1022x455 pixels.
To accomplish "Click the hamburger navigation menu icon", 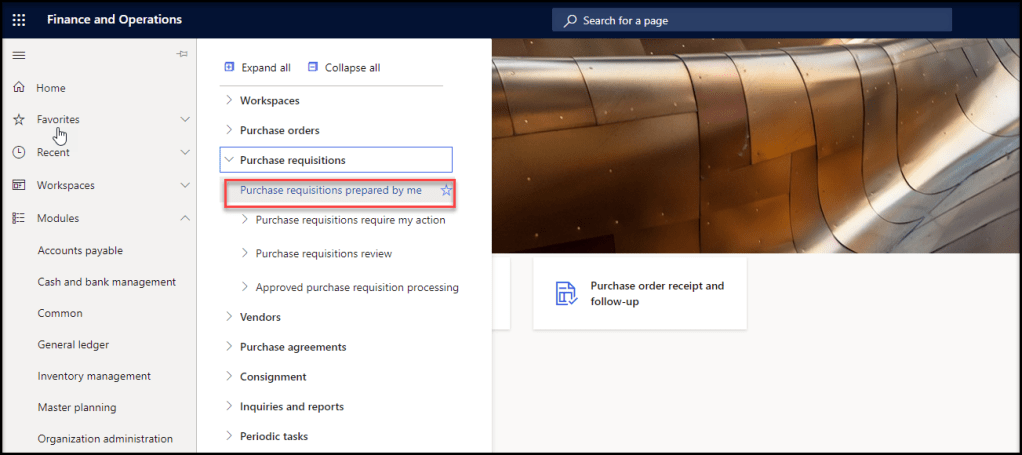I will pos(18,55).
